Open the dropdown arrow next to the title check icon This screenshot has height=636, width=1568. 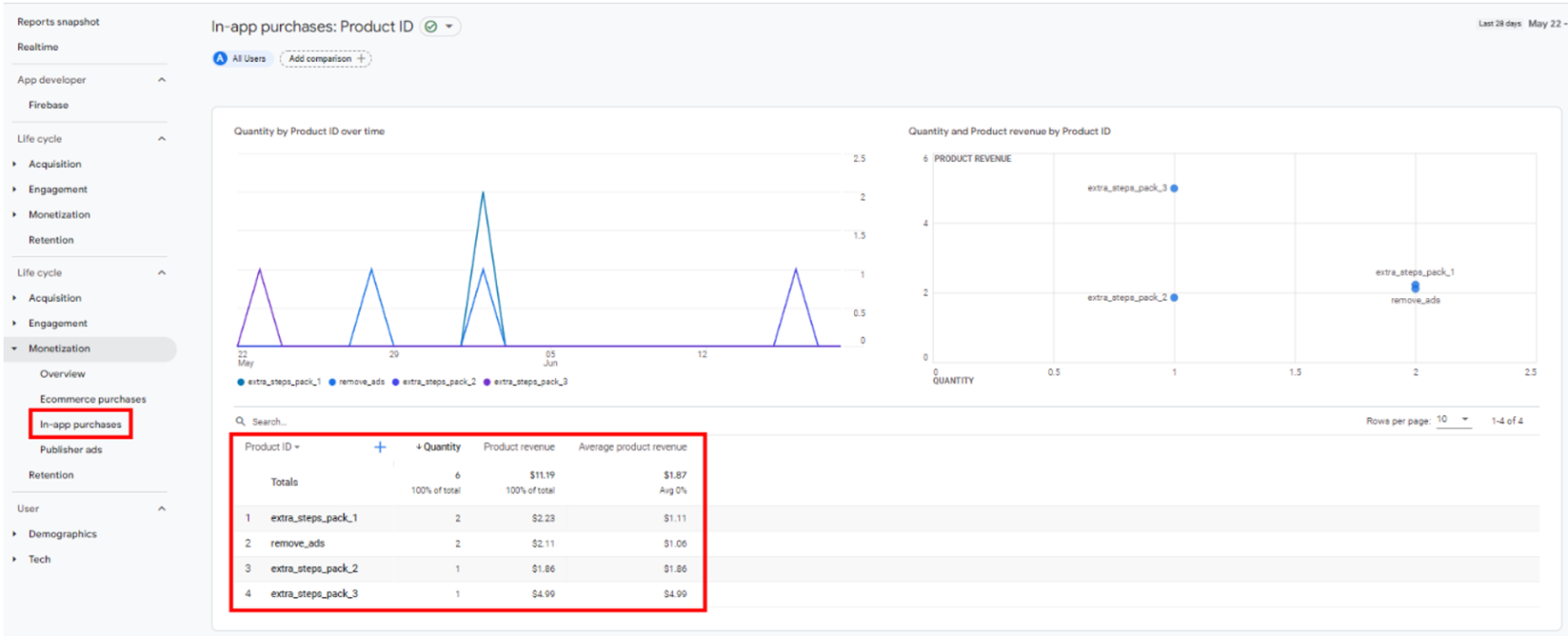(x=449, y=26)
